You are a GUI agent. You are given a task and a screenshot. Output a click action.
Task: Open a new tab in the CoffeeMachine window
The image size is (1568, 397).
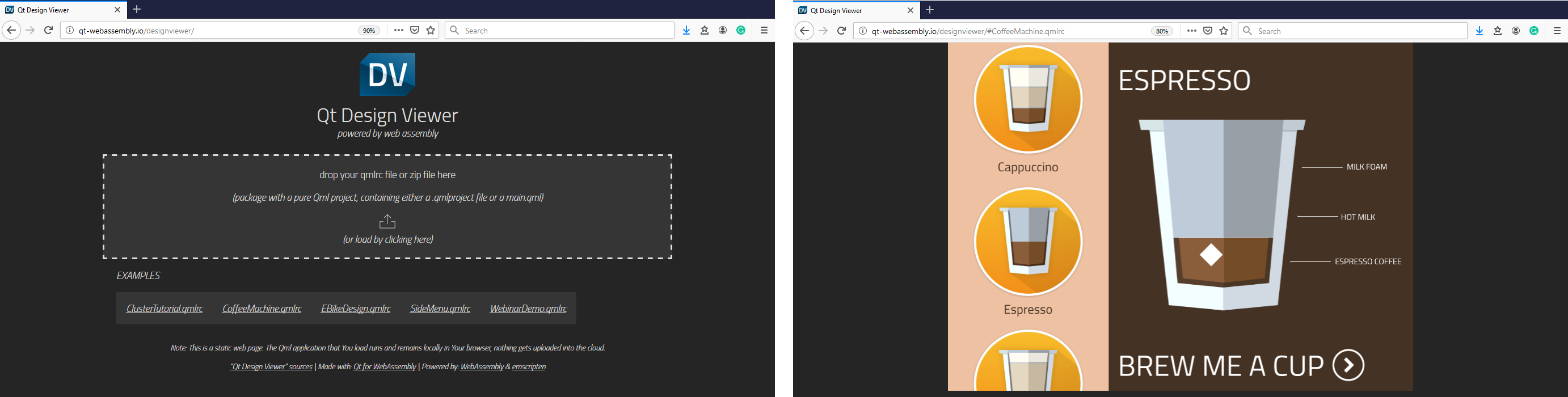coord(929,10)
